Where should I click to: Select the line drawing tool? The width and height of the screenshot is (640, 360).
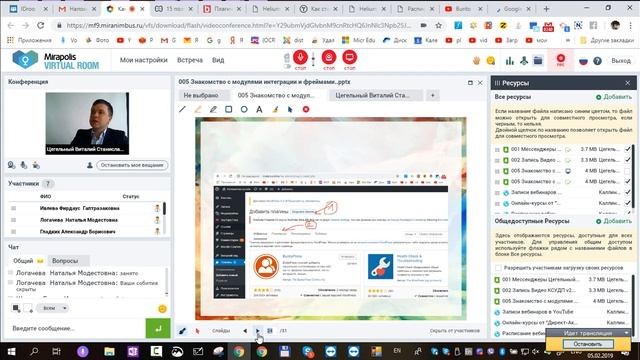182,109
